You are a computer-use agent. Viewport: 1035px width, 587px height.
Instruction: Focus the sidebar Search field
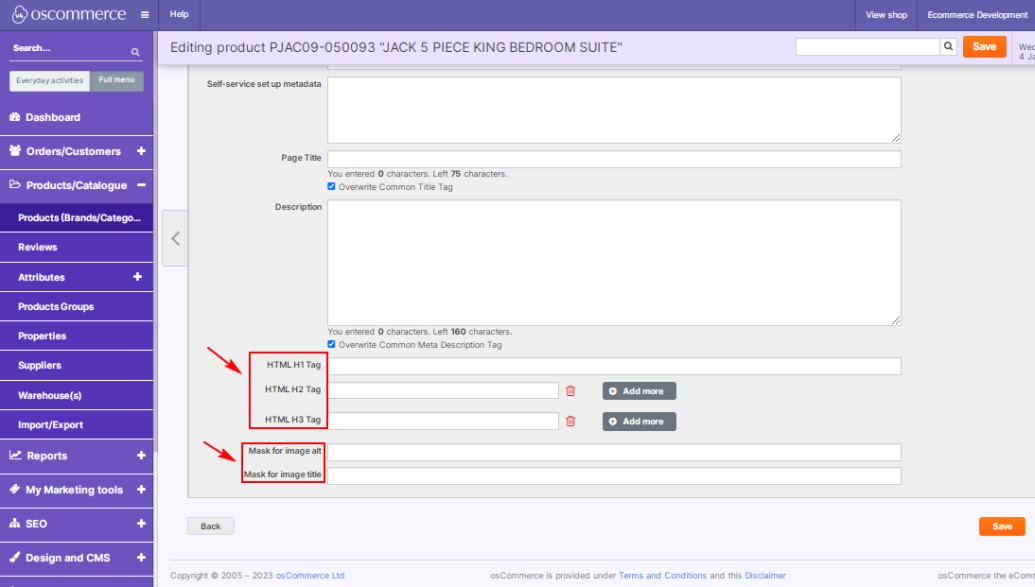(69, 49)
